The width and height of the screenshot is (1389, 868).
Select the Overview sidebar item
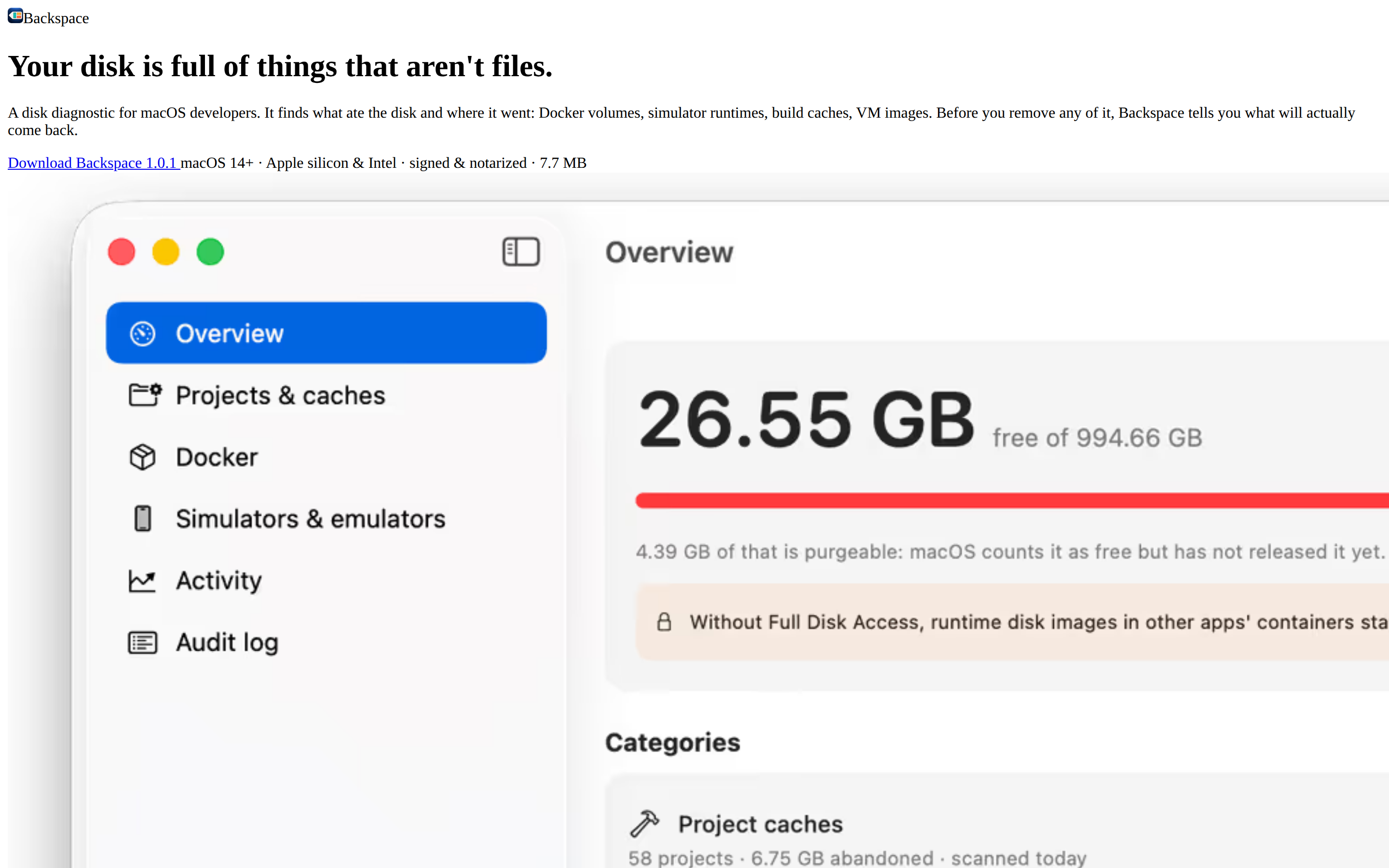(326, 333)
